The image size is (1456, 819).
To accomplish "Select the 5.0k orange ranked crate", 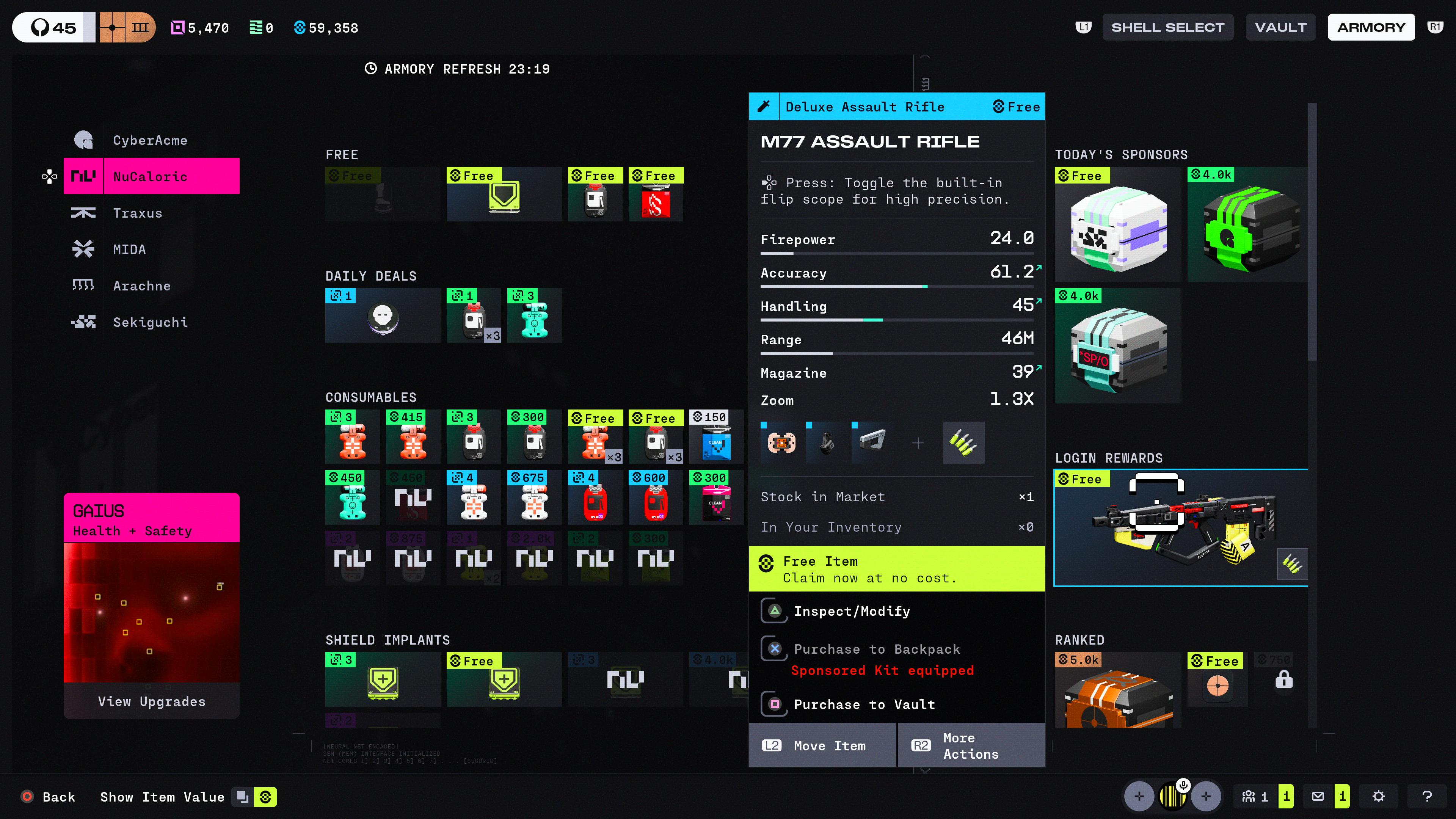I will click(x=1117, y=690).
